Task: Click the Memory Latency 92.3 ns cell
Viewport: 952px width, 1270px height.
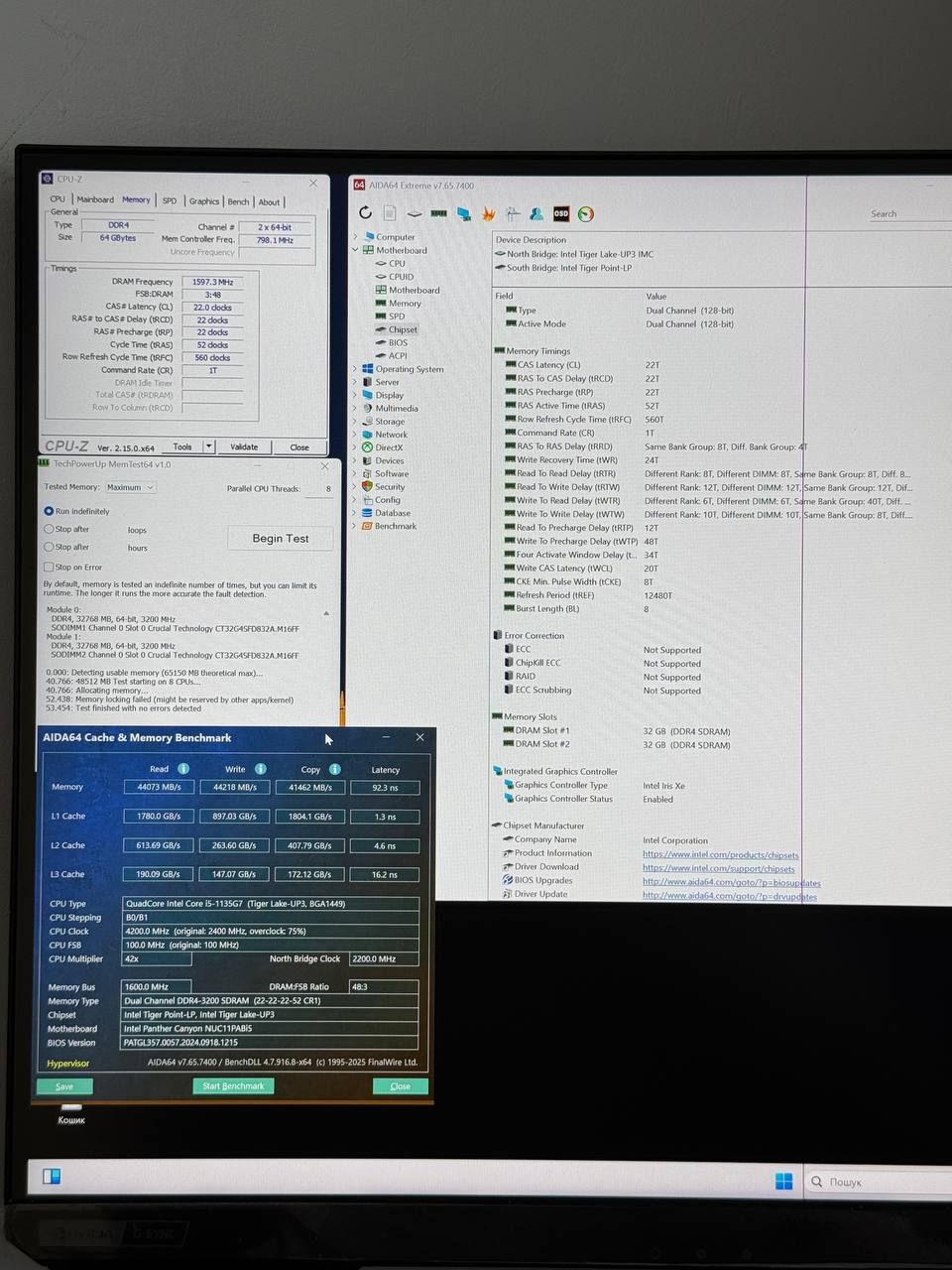Action: (385, 788)
